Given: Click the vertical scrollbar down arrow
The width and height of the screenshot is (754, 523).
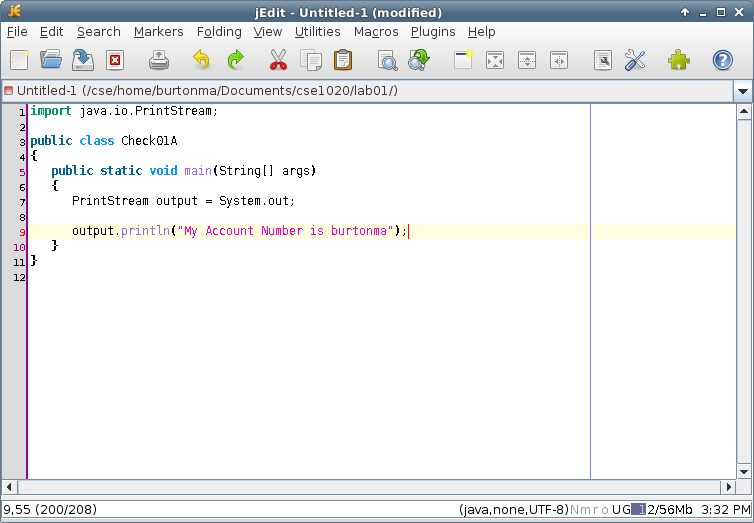Looking at the screenshot, I should tap(744, 472).
